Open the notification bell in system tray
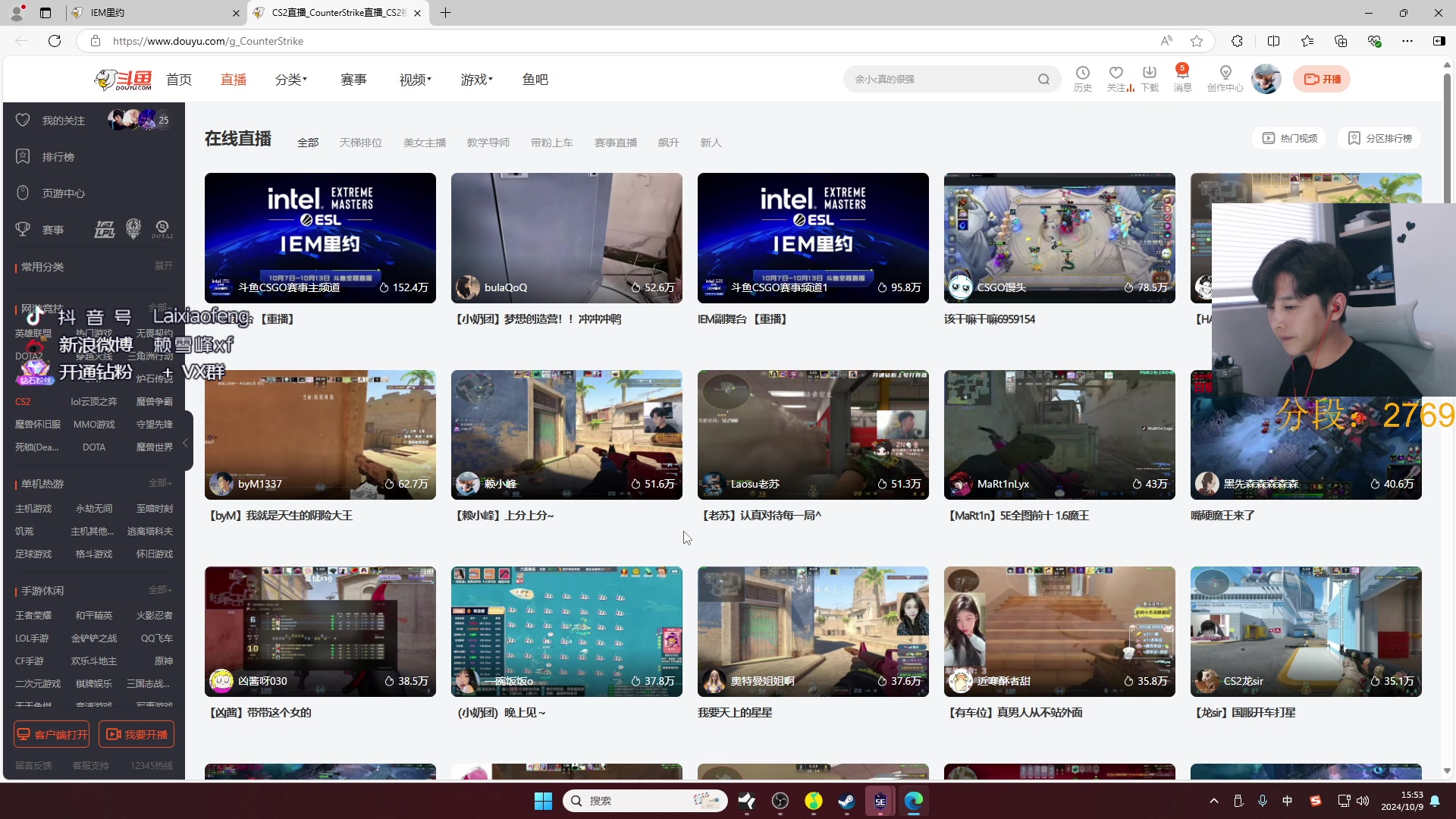This screenshot has height=819, width=1456. pyautogui.click(x=1435, y=801)
